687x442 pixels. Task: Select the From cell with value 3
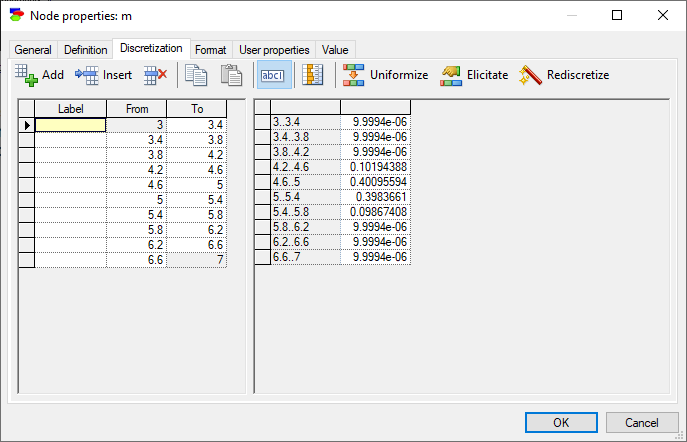pos(137,125)
